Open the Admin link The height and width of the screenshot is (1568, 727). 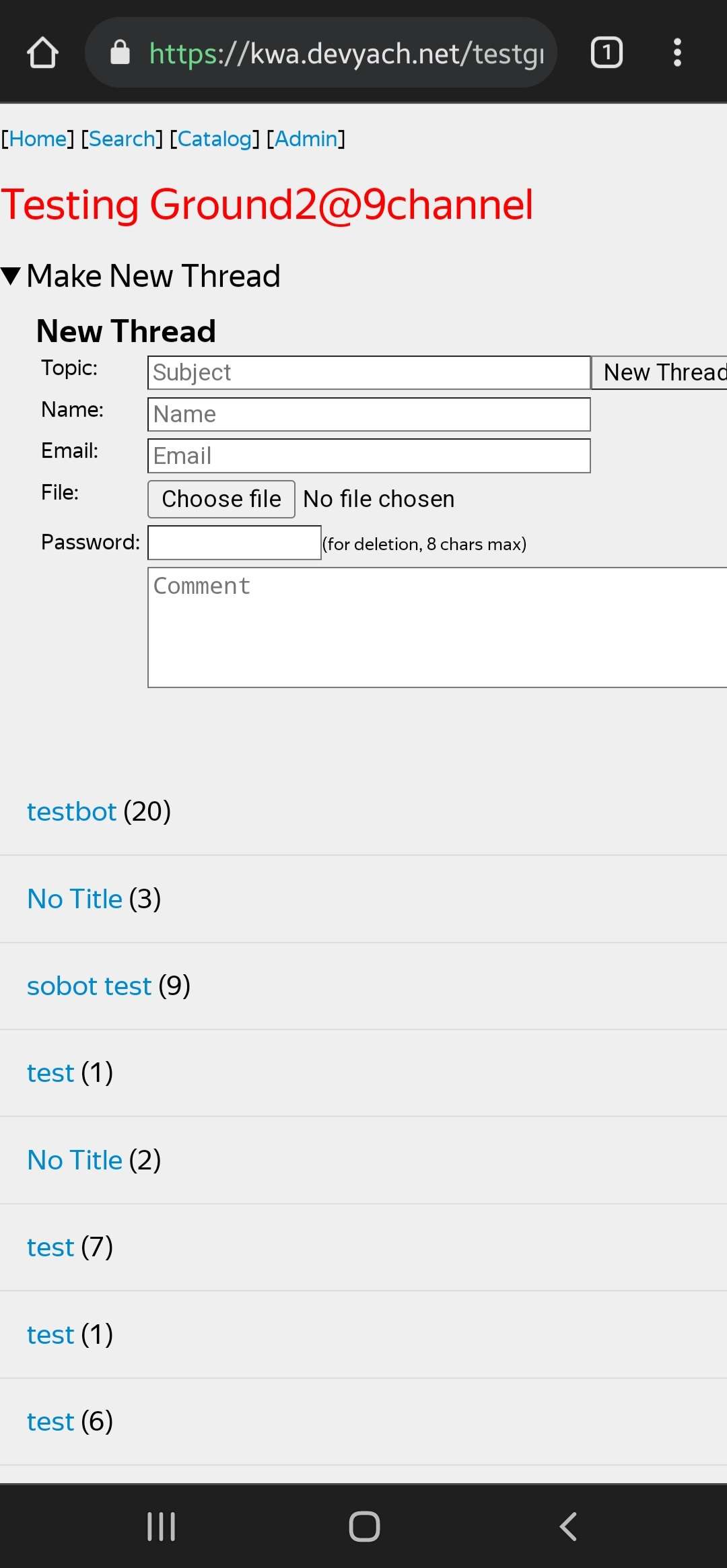(x=306, y=139)
